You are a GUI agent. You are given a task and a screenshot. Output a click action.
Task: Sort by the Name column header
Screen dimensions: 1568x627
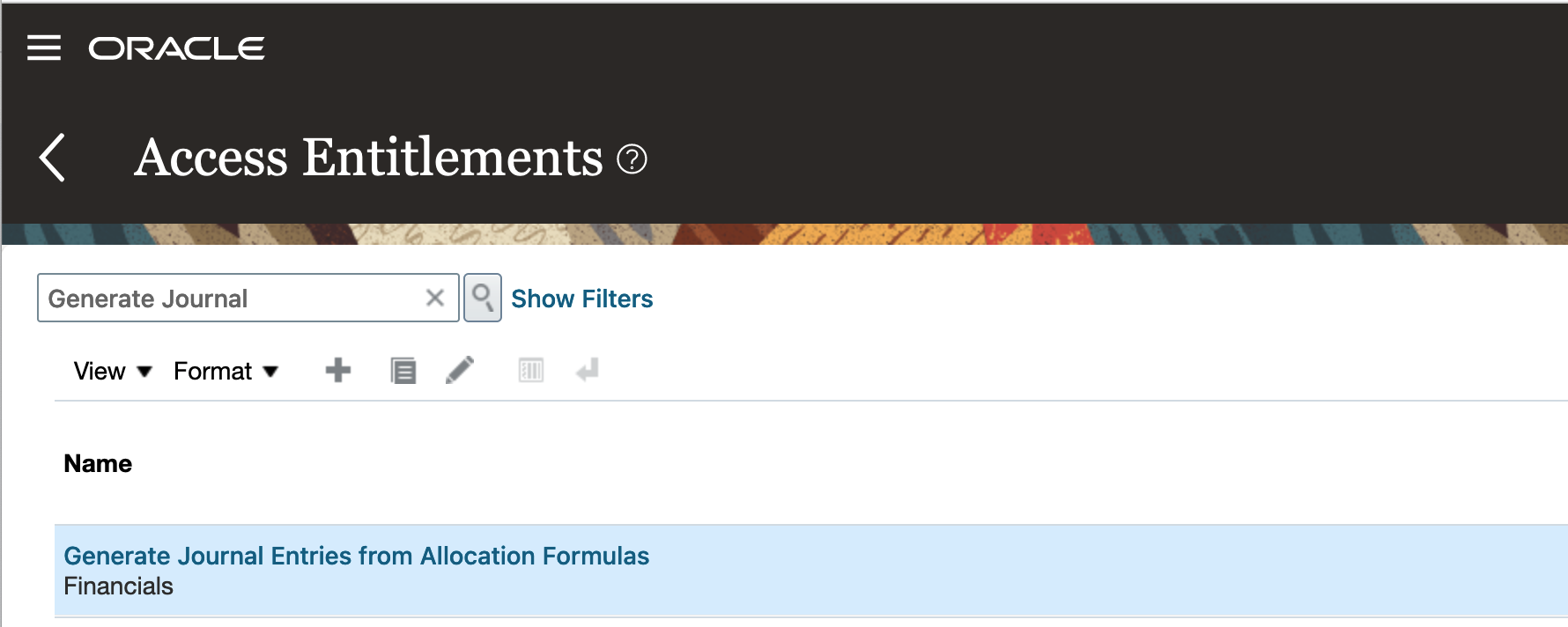[98, 464]
